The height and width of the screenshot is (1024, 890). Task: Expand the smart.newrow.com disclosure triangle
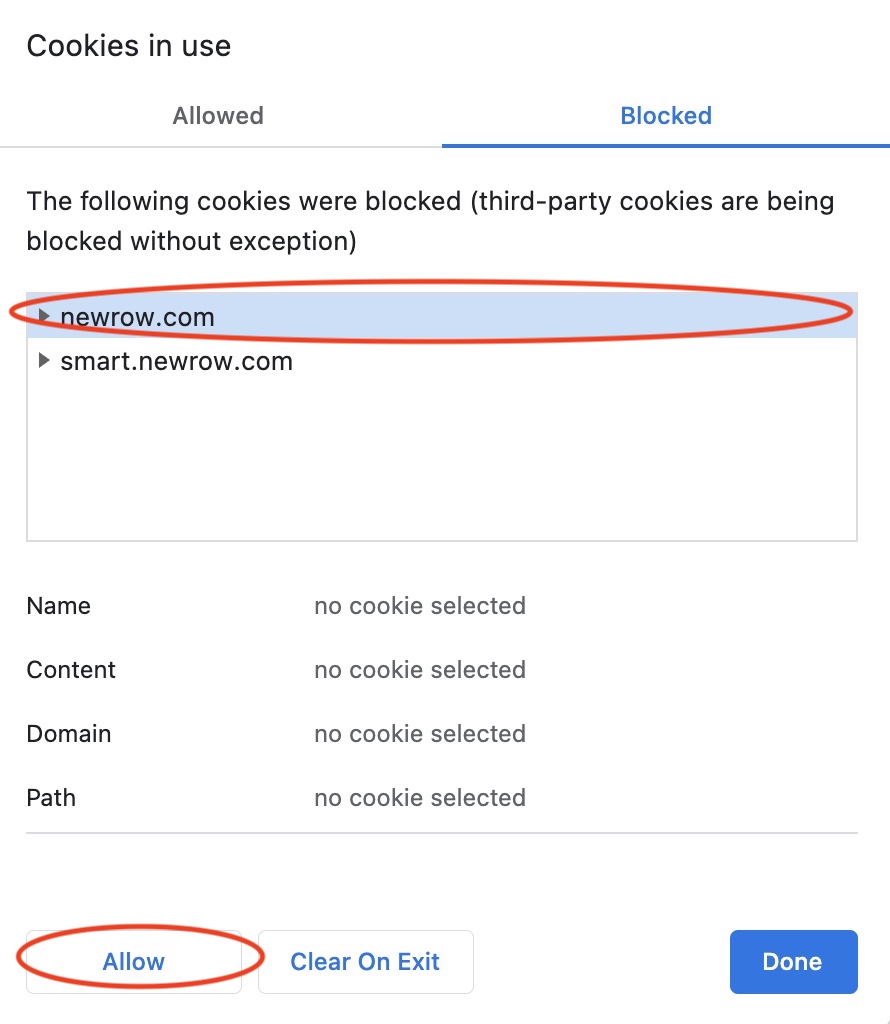point(43,360)
